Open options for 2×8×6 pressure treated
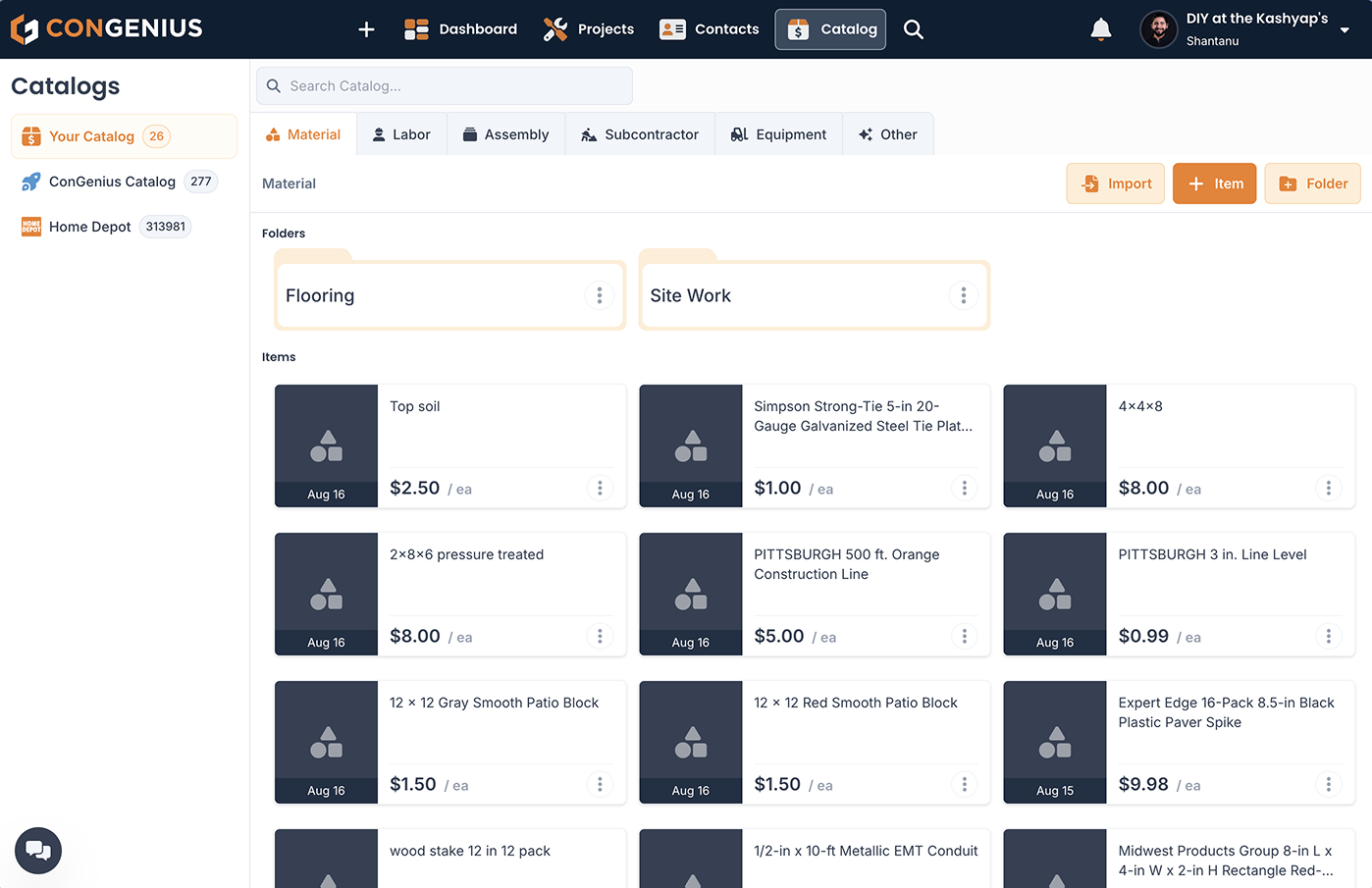The width and height of the screenshot is (1372, 888). click(x=600, y=636)
